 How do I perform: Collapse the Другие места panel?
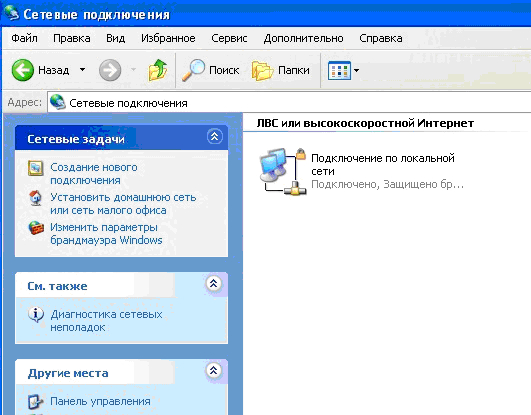[x=214, y=370]
